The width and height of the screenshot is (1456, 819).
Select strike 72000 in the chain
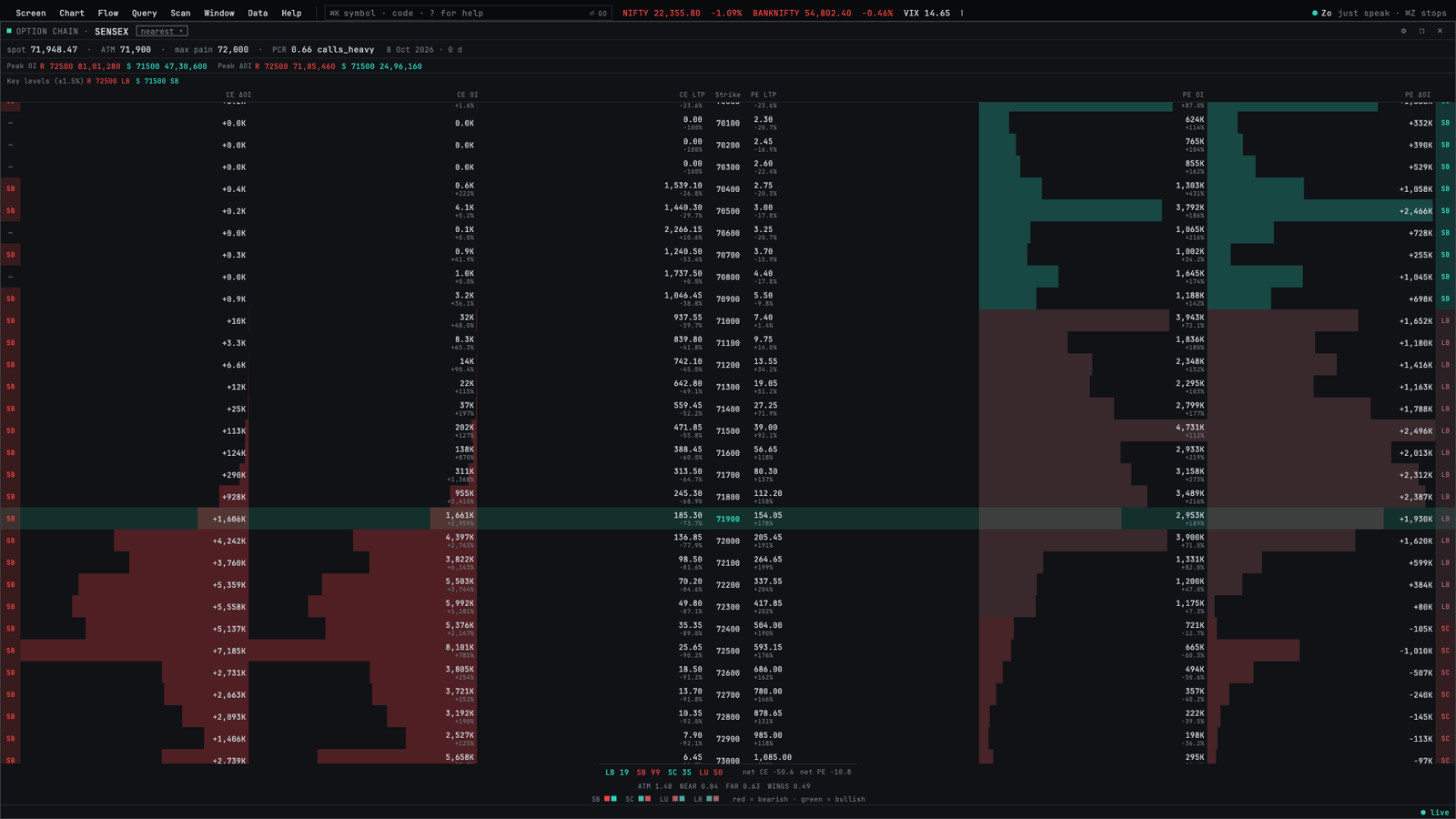point(728,541)
